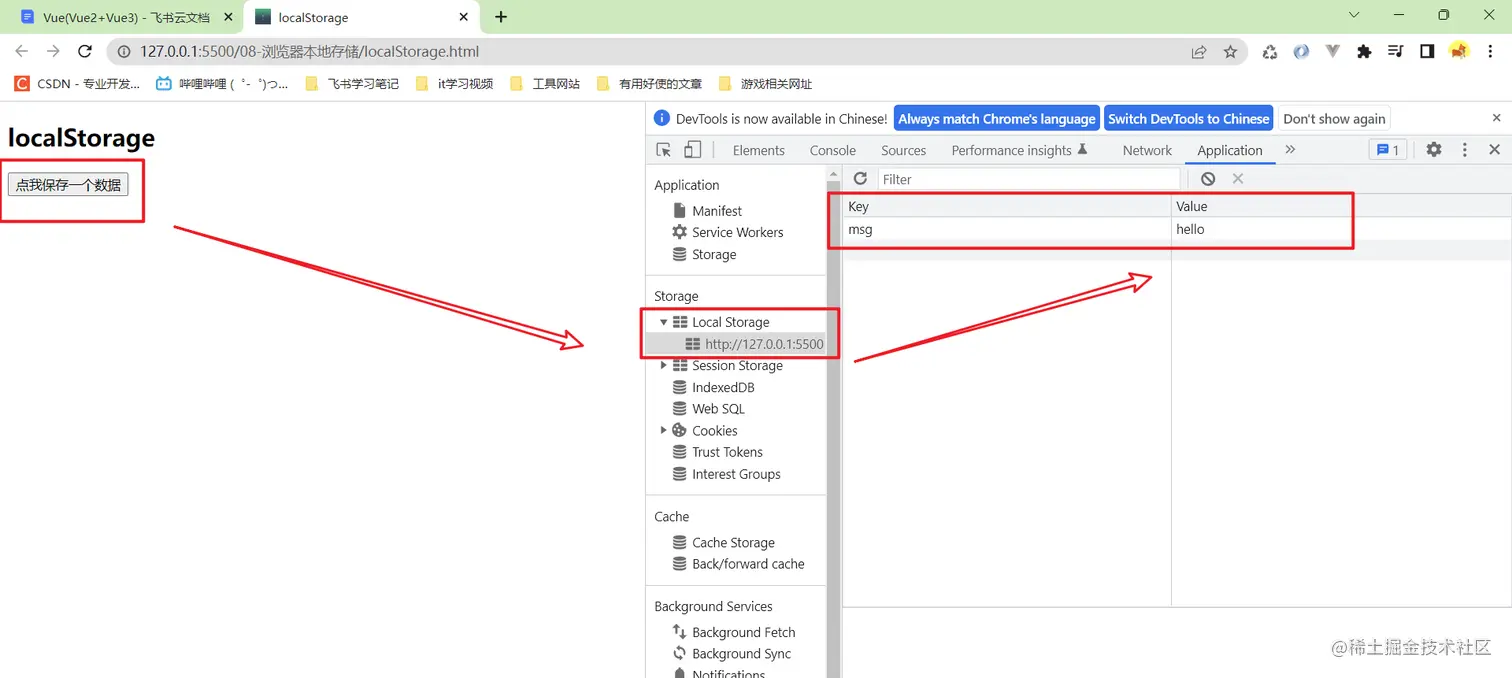The height and width of the screenshot is (678, 1512).
Task: Open DevTools three-dot customize menu
Action: click(1465, 150)
